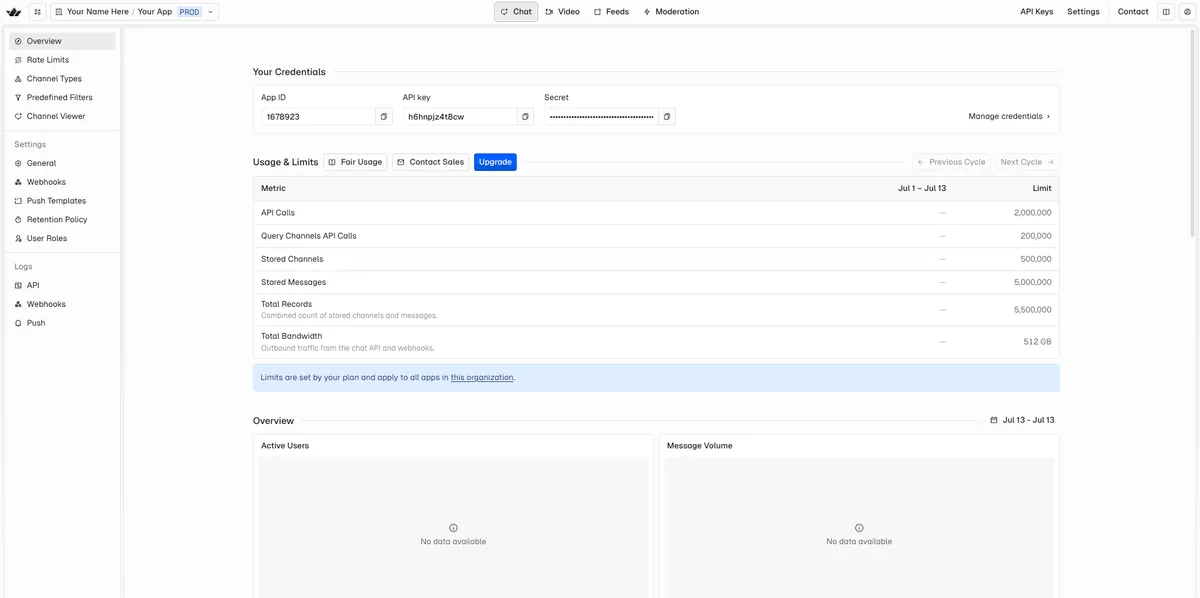Click the 'Query Channels API Calls' row label
Viewport: 1200px width, 598px height.
309,236
